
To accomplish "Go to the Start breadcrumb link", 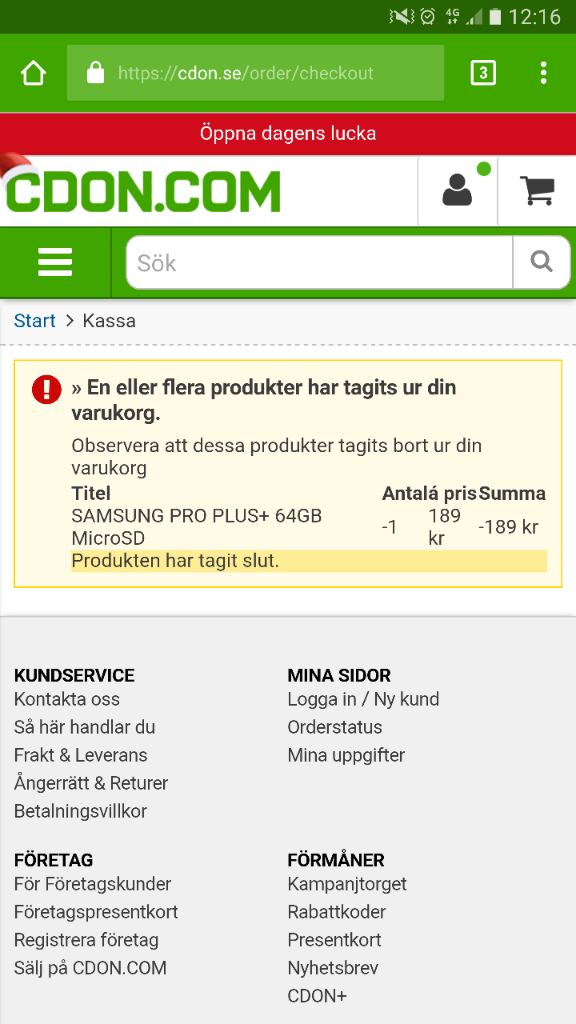I will [35, 321].
